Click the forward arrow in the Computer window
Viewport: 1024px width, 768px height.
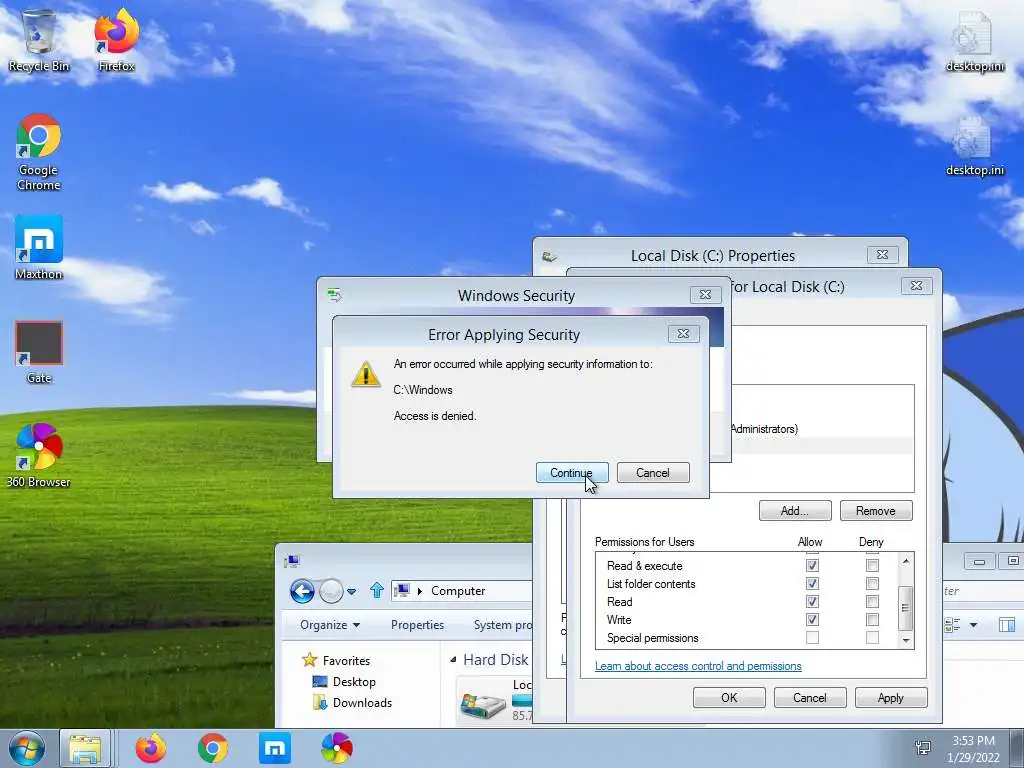point(331,591)
